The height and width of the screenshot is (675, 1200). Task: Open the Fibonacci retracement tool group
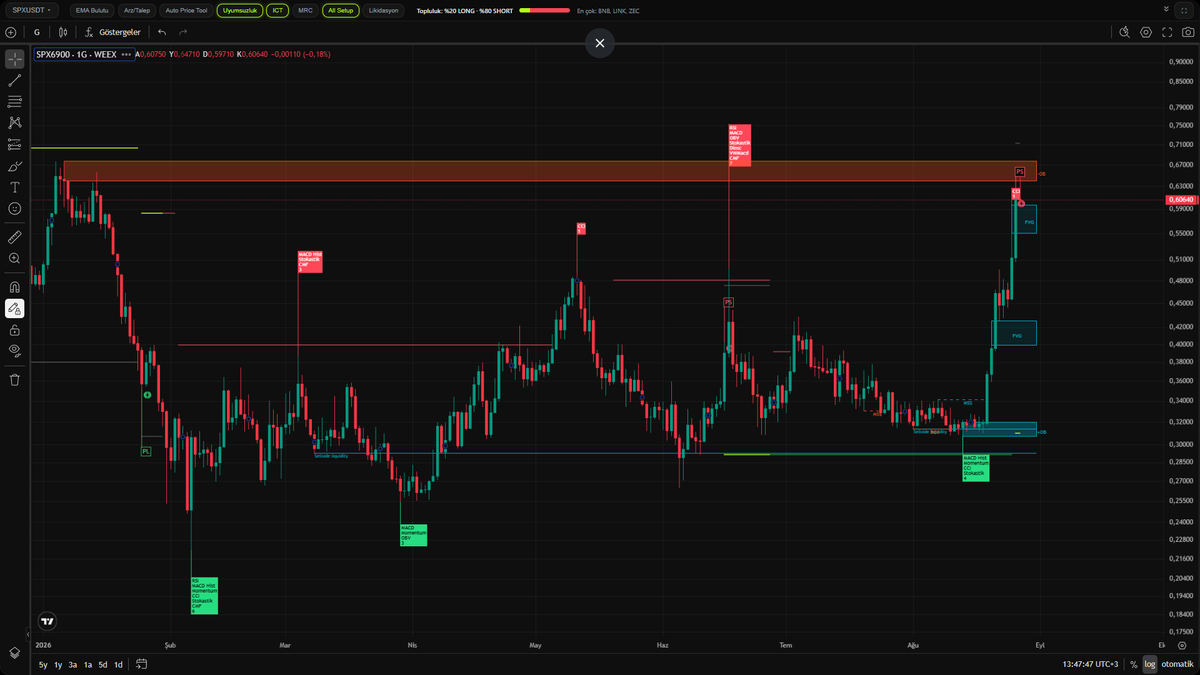(x=15, y=101)
